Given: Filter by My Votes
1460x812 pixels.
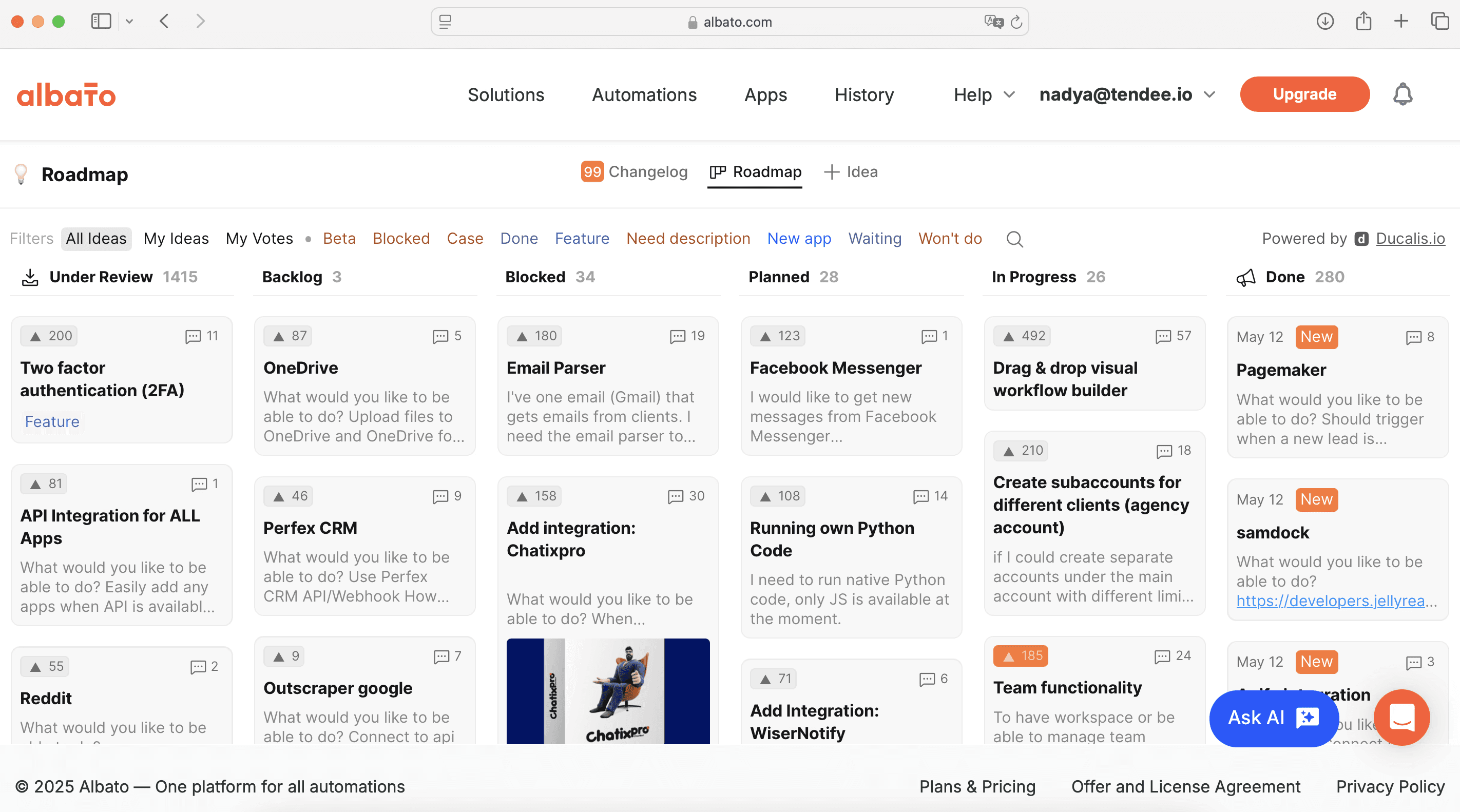Looking at the screenshot, I should point(259,239).
